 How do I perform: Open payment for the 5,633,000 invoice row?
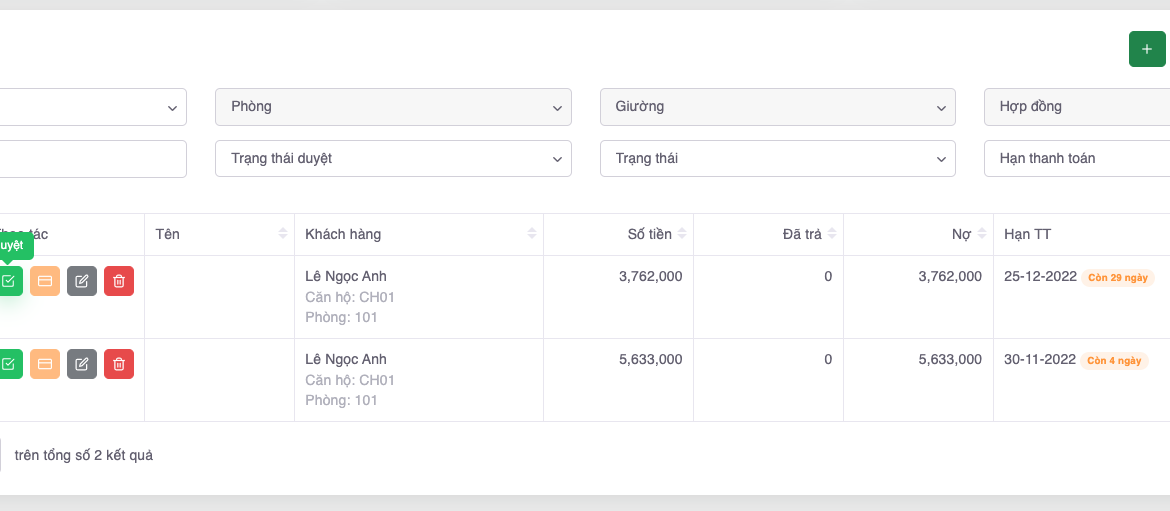pyautogui.click(x=45, y=364)
